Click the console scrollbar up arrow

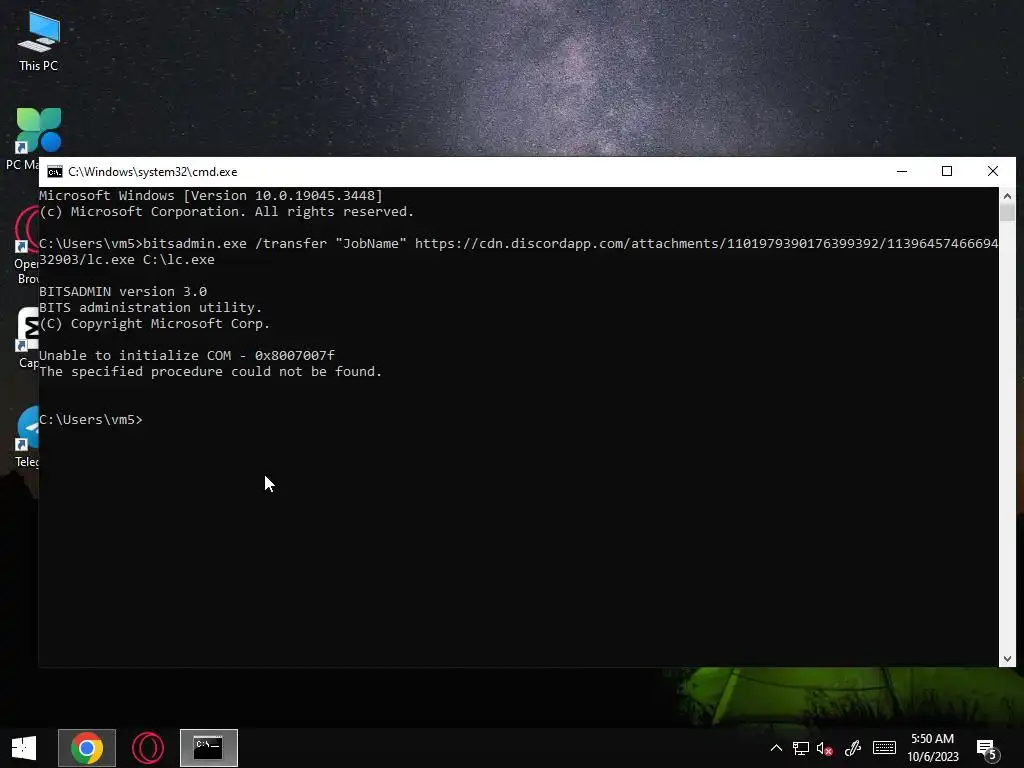1007,195
